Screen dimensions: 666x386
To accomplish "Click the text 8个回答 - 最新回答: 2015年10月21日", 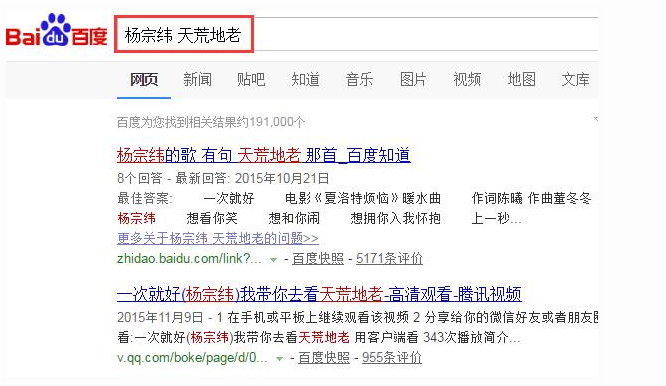I will 223,178.
